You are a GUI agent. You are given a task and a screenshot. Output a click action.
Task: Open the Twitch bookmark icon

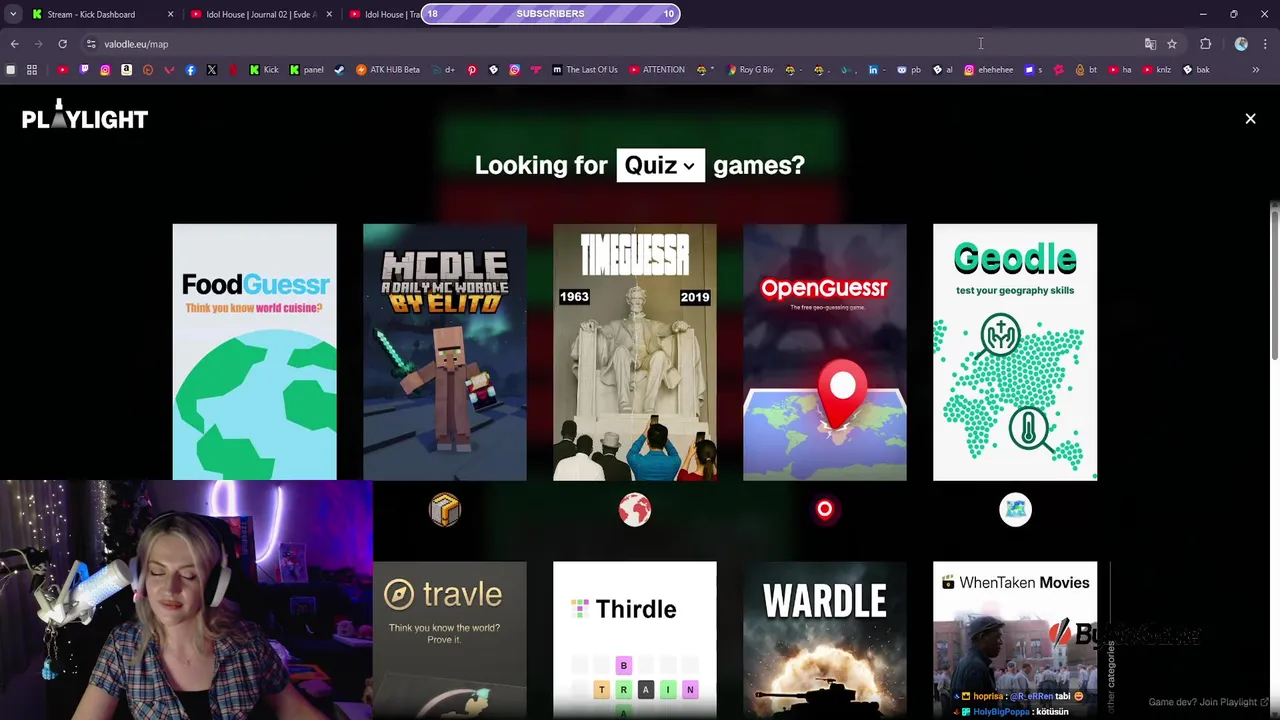tap(84, 70)
